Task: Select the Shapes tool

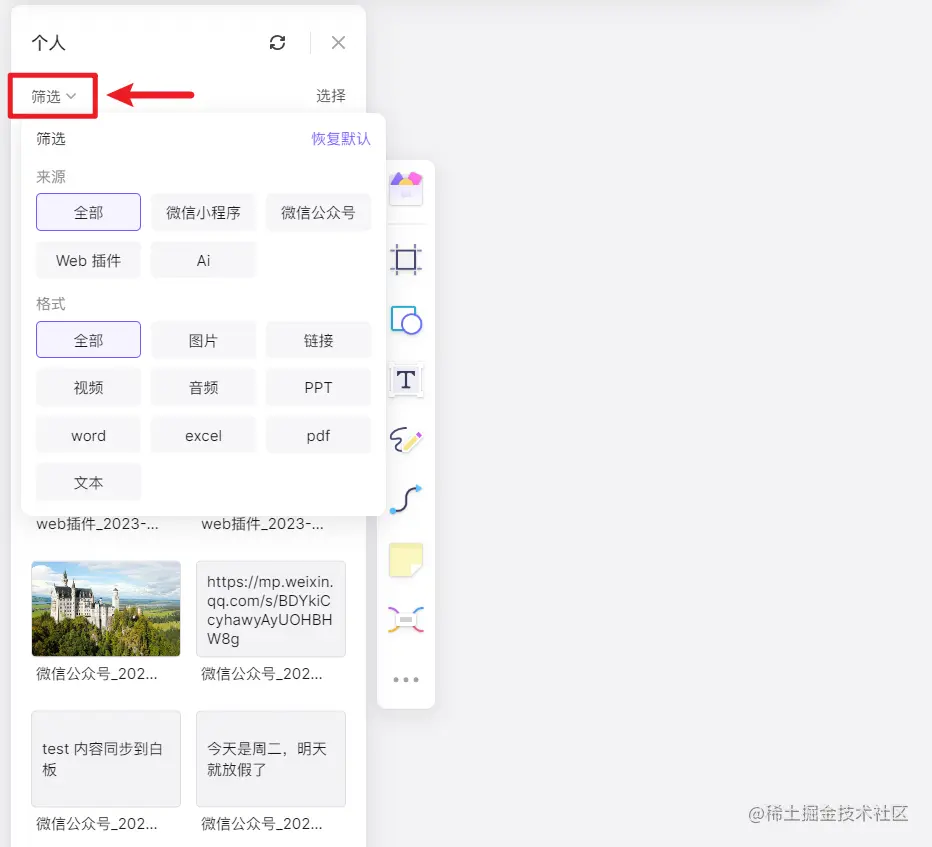Action: point(406,320)
